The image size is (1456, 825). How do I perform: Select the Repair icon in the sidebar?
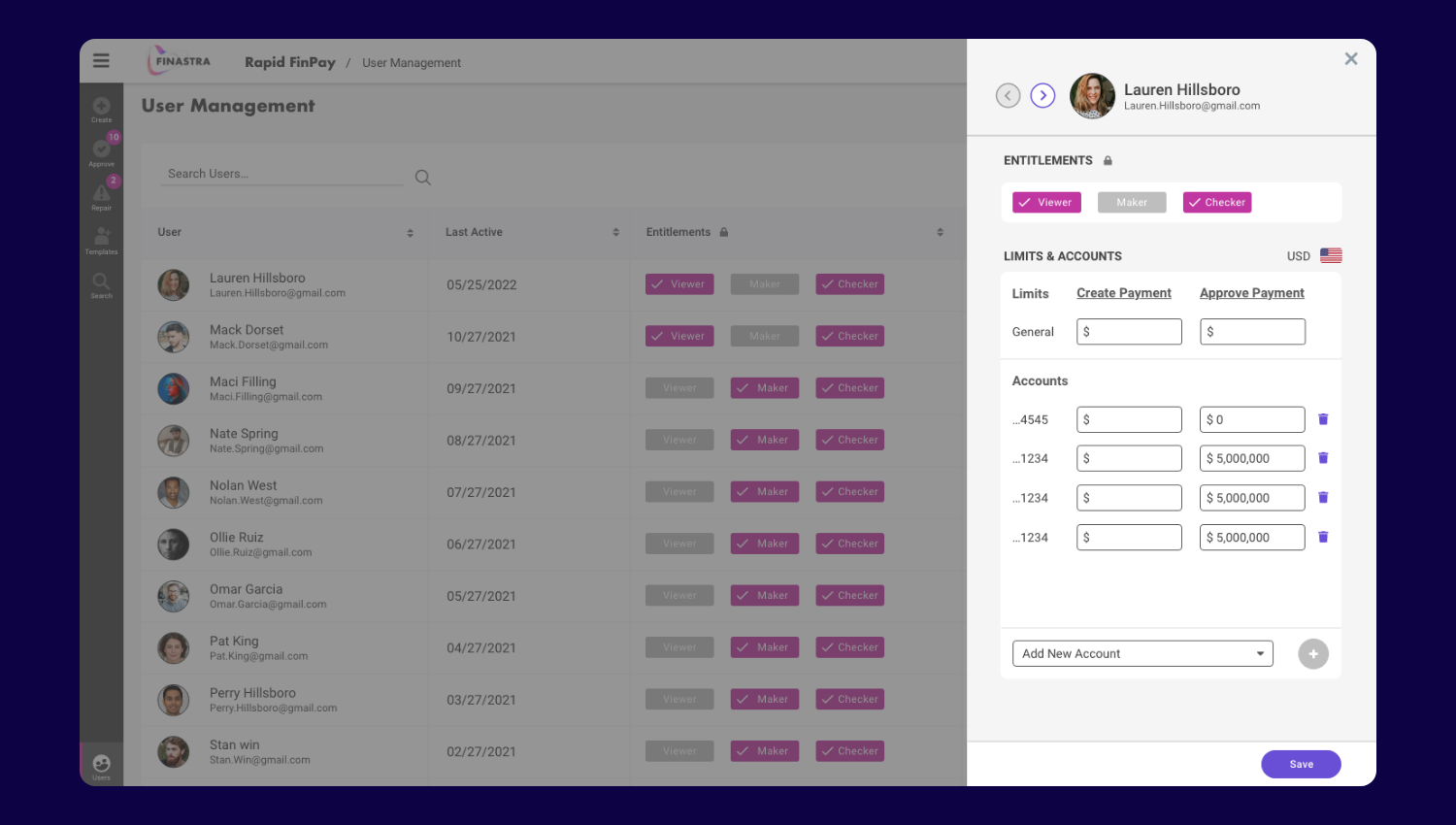101,194
